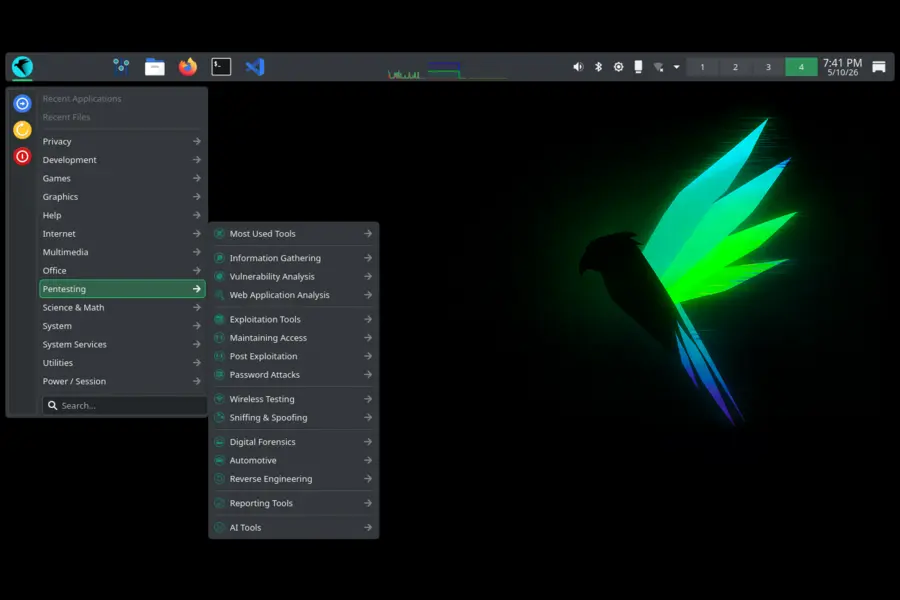Open the network status tray icon

(658, 67)
